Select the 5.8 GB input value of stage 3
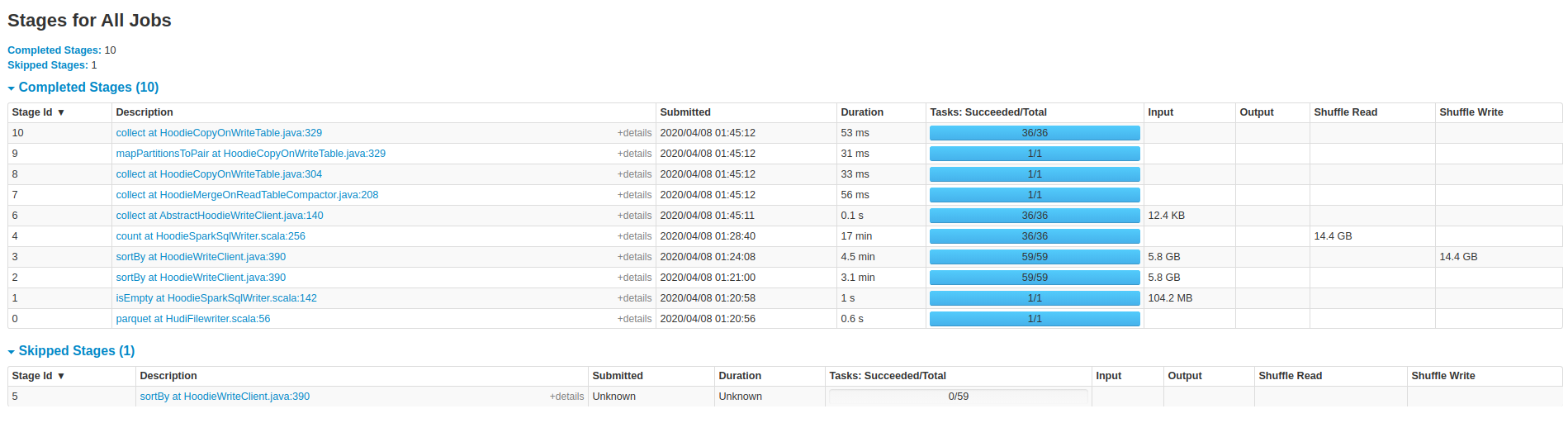The image size is (1568, 423). 1164,257
